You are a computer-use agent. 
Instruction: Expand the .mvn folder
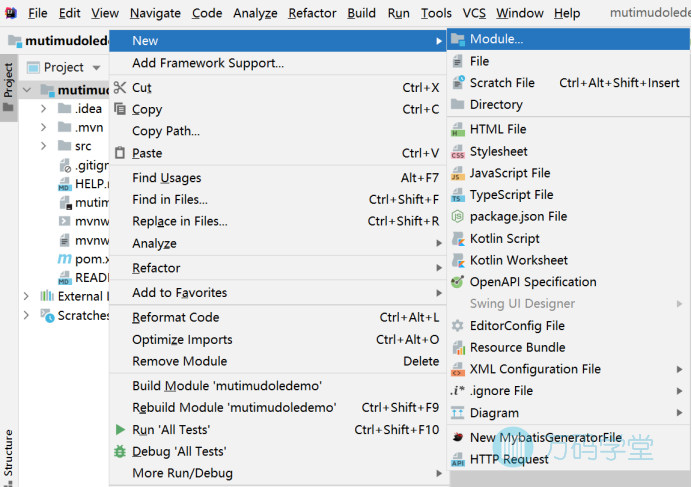pyautogui.click(x=43, y=127)
